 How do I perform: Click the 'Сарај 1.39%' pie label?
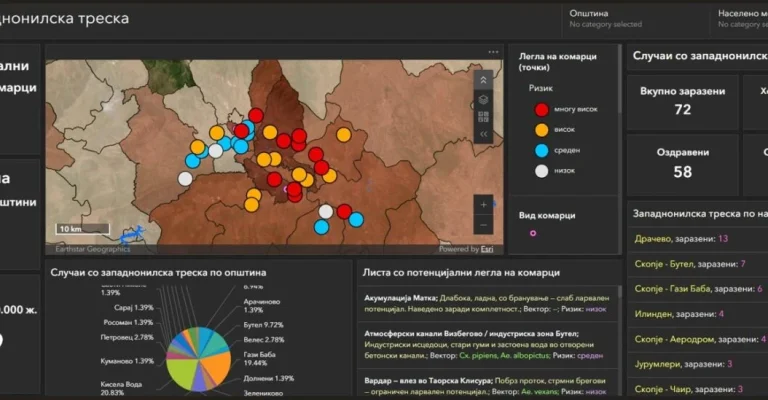point(133,308)
